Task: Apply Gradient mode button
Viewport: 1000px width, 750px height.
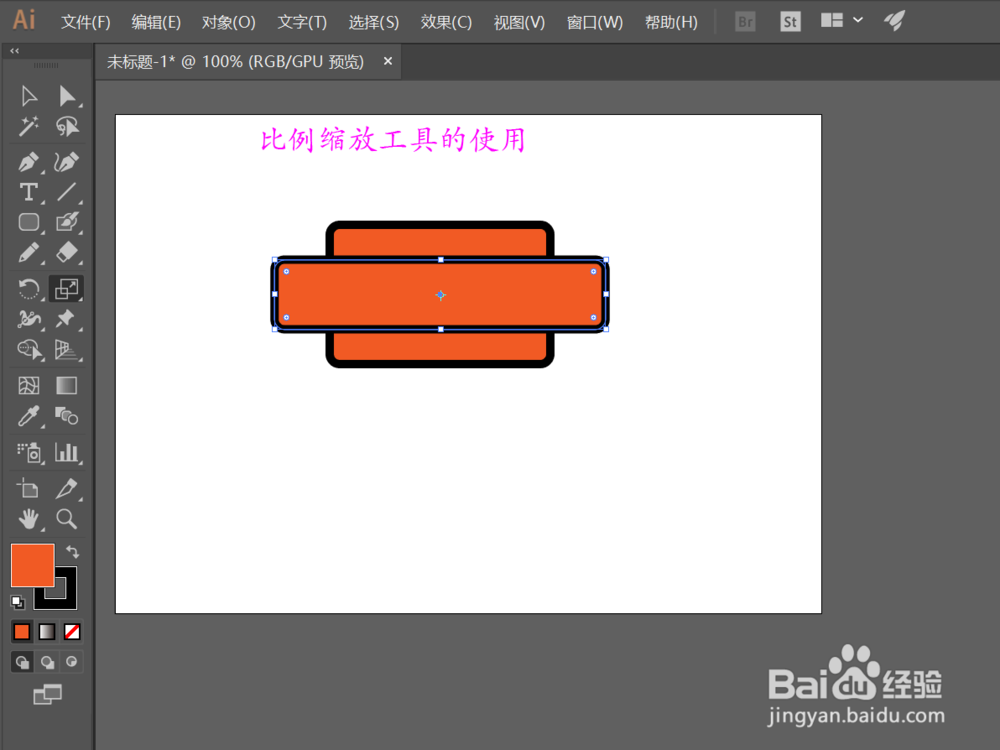Action: (x=47, y=631)
